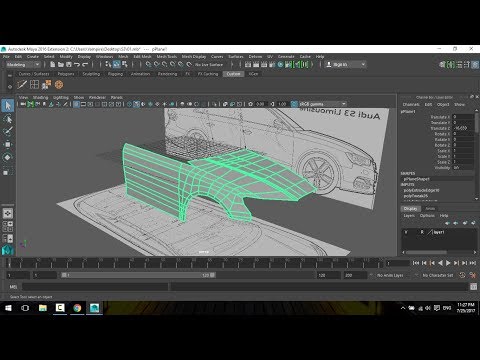Click the layer editor horizontal scrollbar
The width and height of the screenshot is (480, 360).
coord(426,252)
